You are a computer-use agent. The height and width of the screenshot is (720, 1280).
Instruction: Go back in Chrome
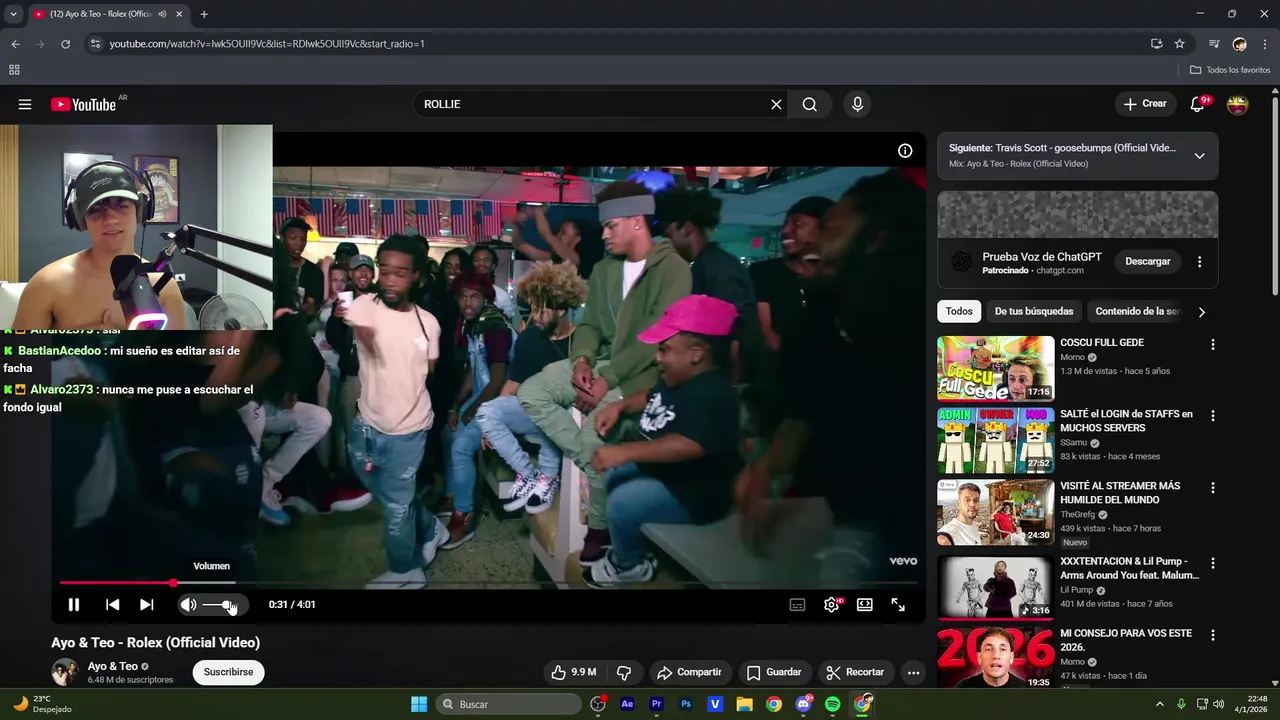(15, 44)
